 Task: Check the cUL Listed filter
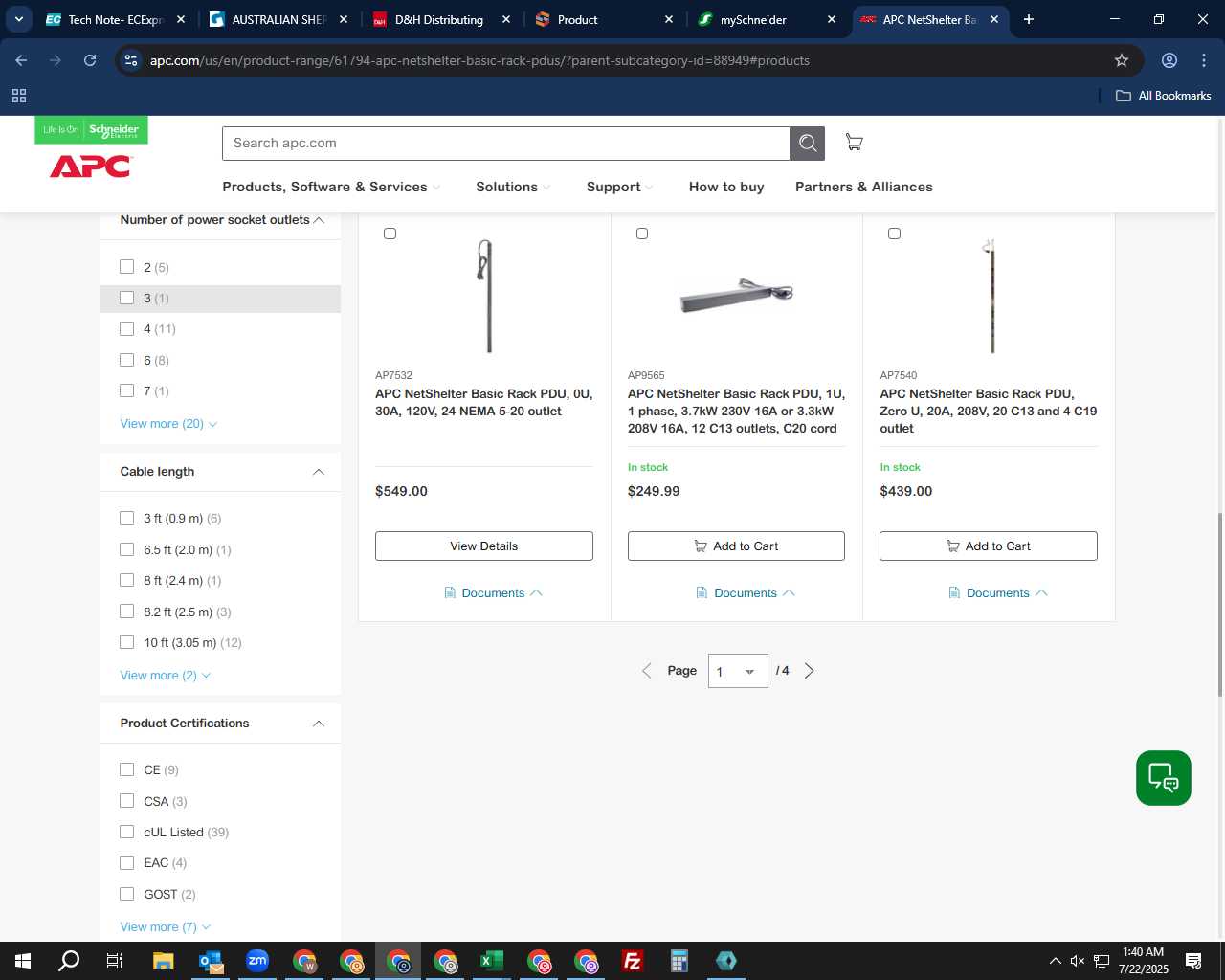coord(126,832)
